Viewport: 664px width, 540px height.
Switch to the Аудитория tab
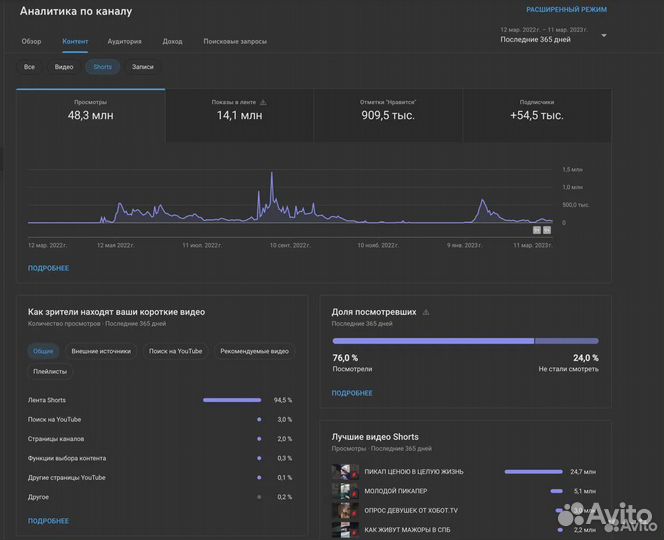click(124, 41)
